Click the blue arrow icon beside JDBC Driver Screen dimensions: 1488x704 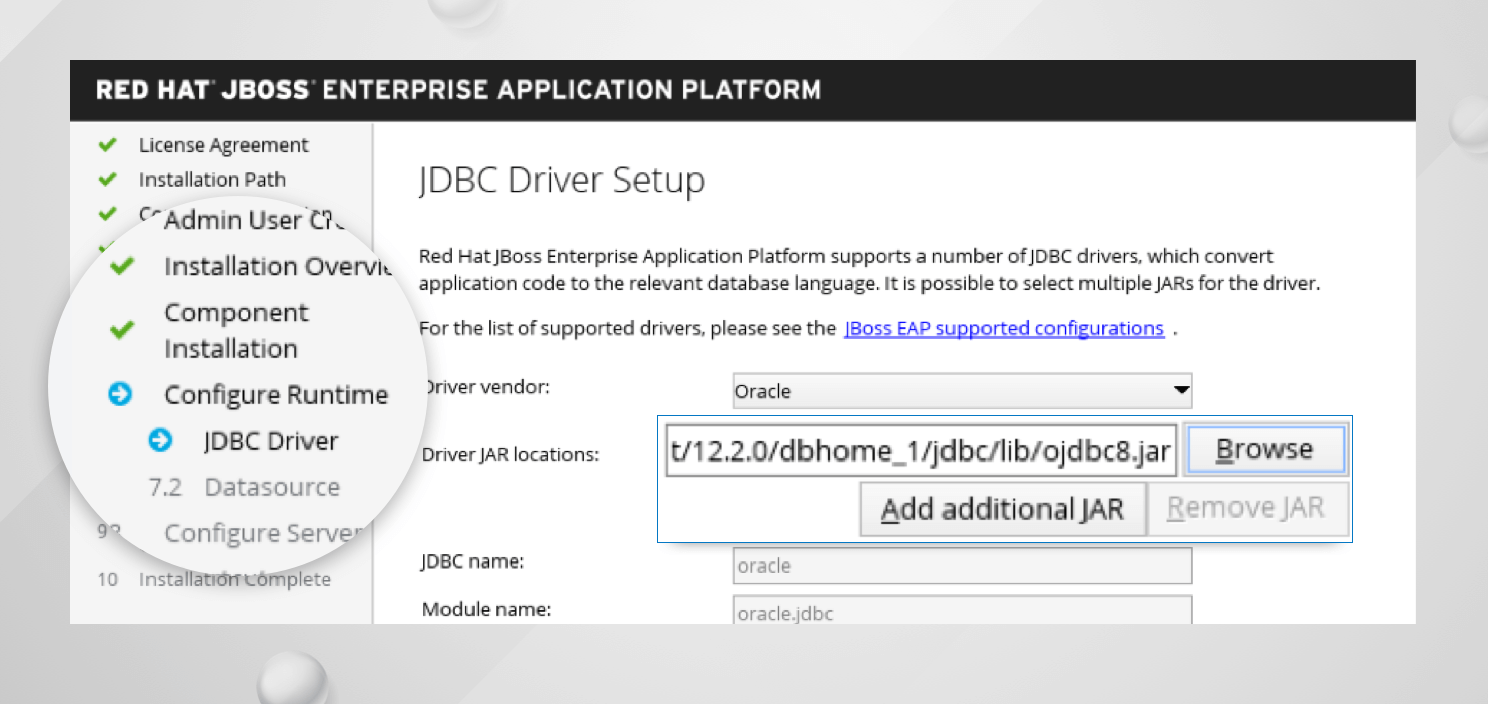coord(160,441)
